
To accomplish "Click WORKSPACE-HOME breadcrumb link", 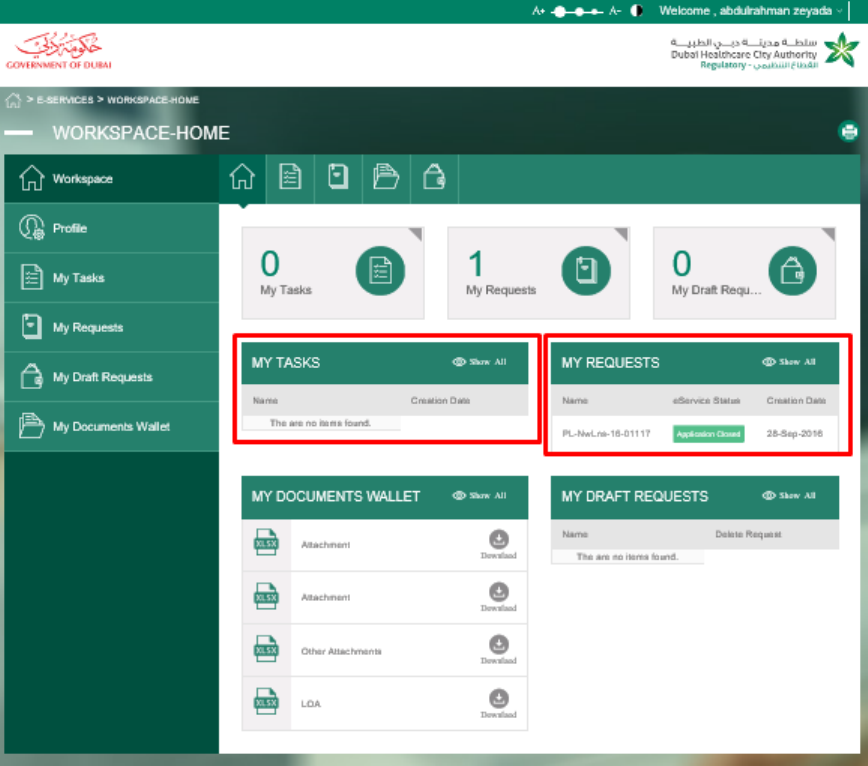I will pos(153,100).
